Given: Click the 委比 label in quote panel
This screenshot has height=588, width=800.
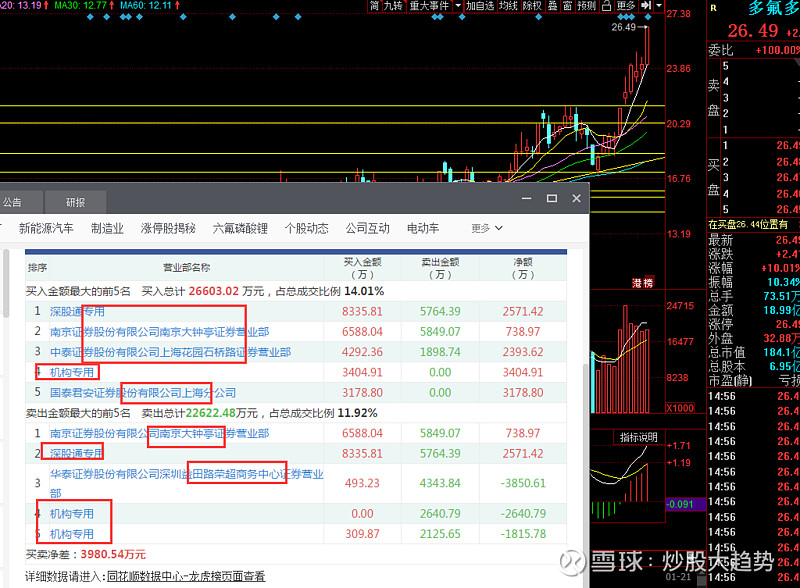Looking at the screenshot, I should pos(720,50).
